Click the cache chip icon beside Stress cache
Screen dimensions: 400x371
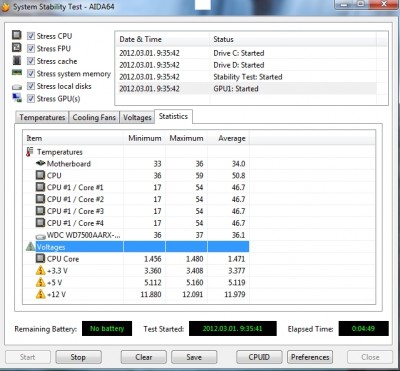[x=17, y=60]
